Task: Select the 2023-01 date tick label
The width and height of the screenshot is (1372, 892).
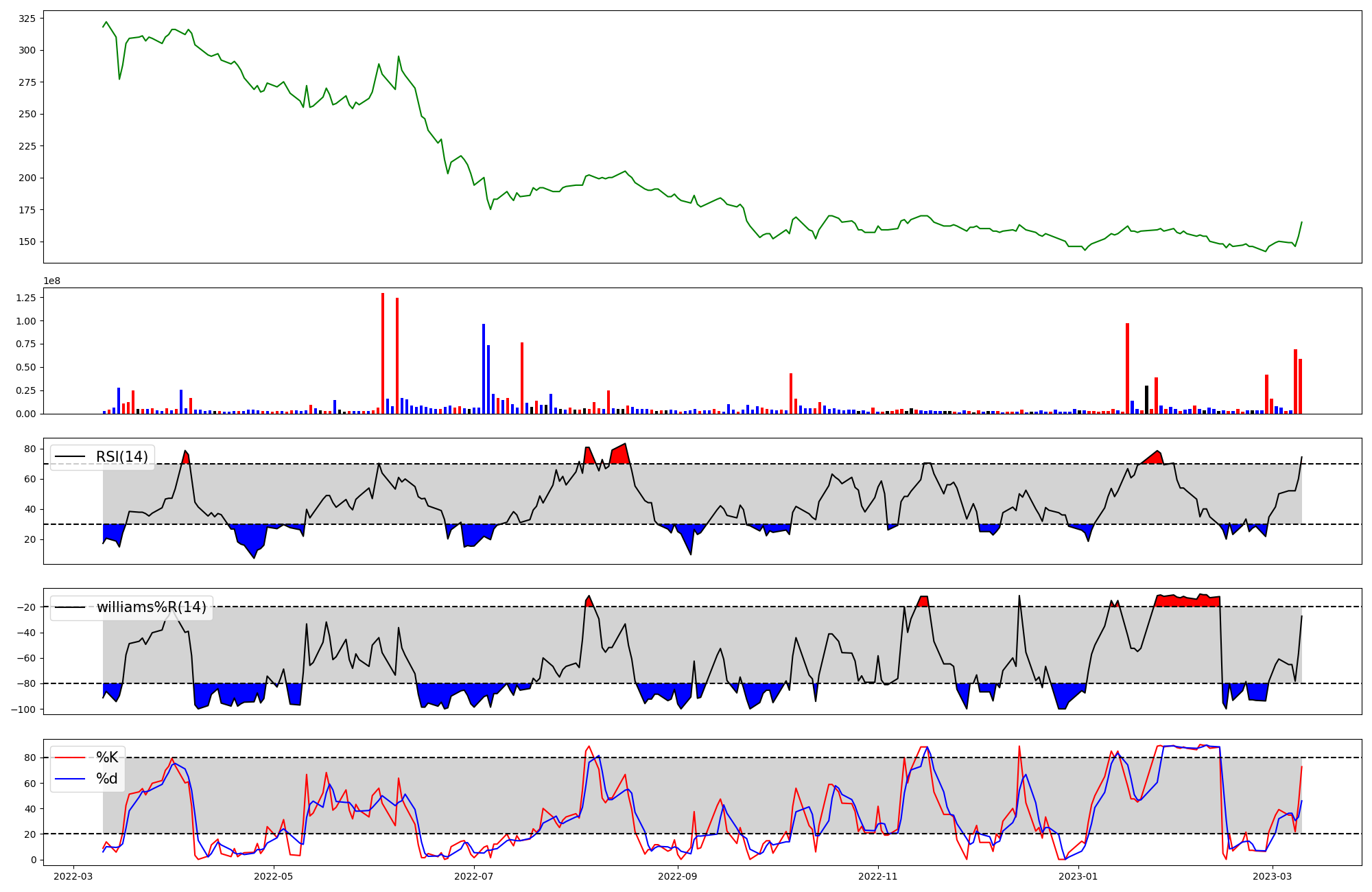Action: [x=1078, y=876]
